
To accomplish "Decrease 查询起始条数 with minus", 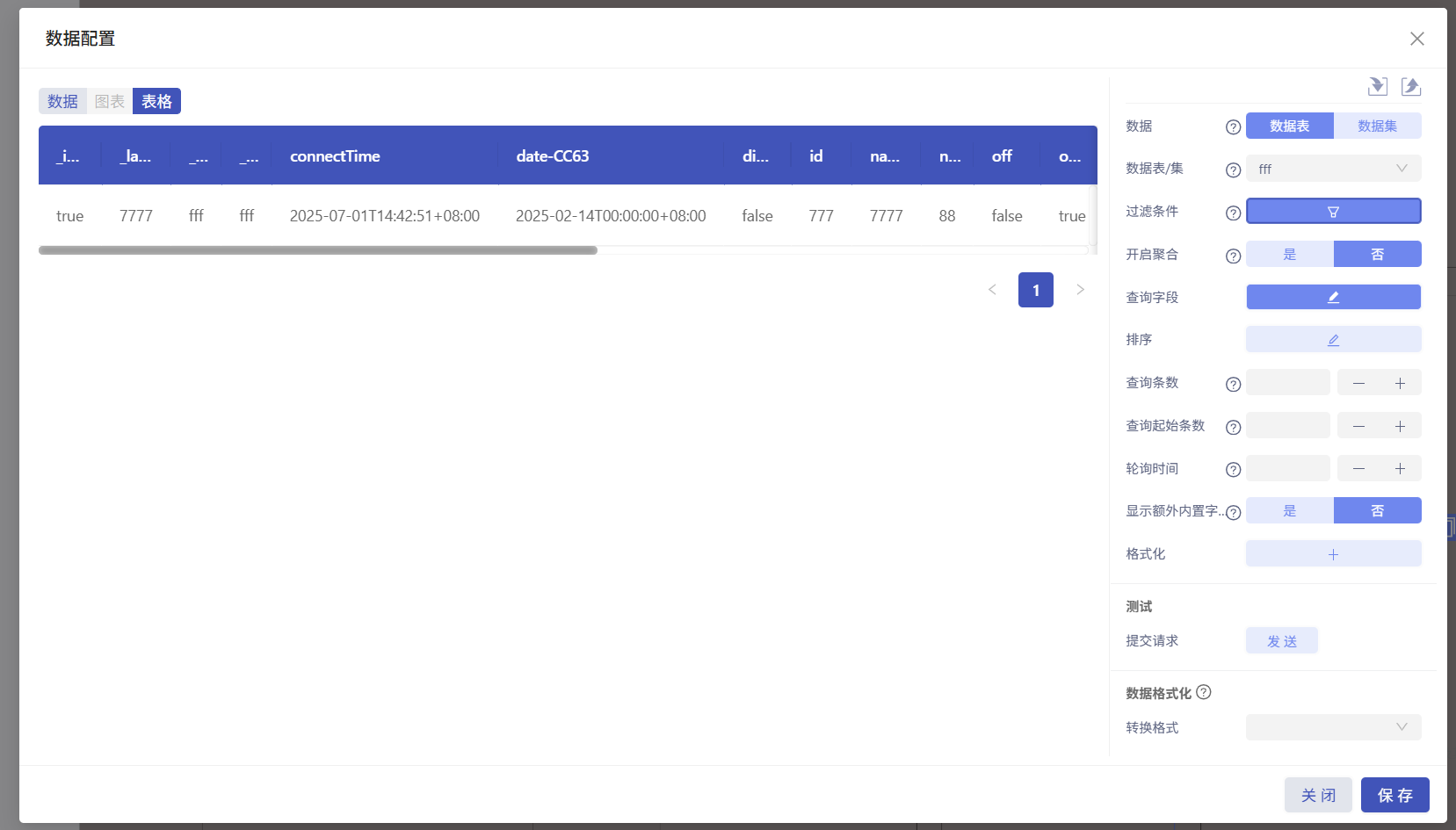I will [1358, 426].
